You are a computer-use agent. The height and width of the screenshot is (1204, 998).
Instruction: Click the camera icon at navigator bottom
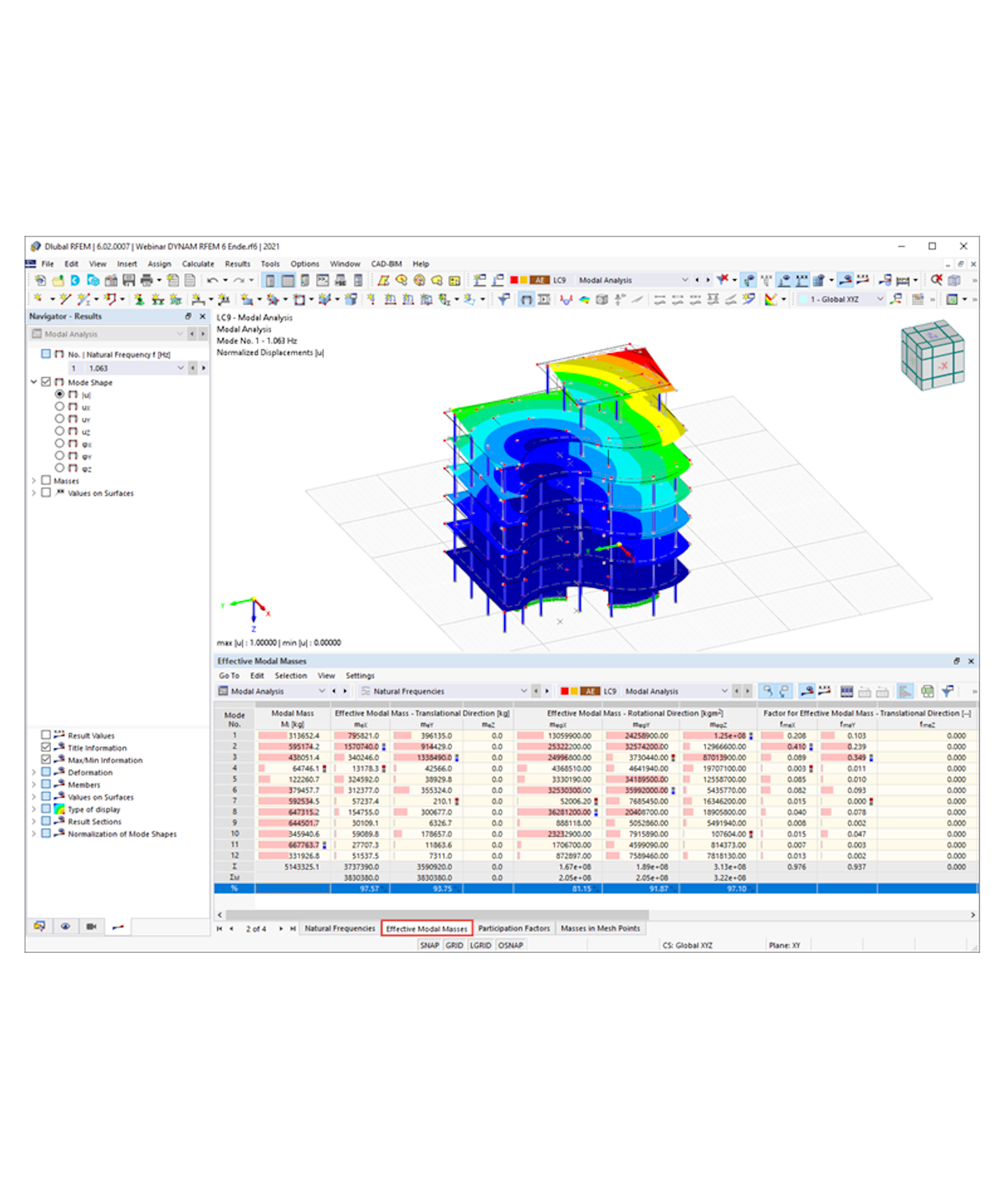(91, 926)
